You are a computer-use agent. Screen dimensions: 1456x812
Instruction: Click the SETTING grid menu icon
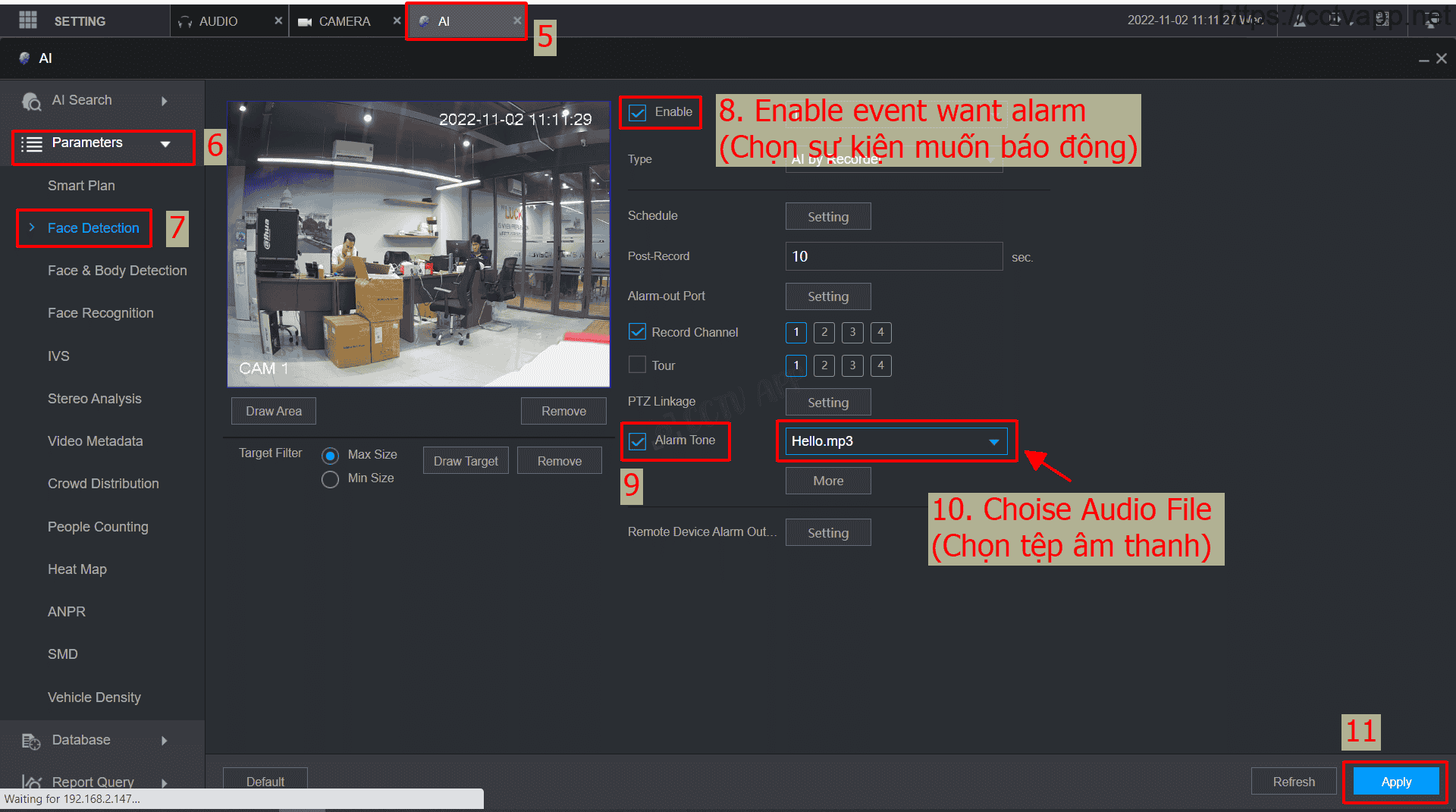(28, 20)
